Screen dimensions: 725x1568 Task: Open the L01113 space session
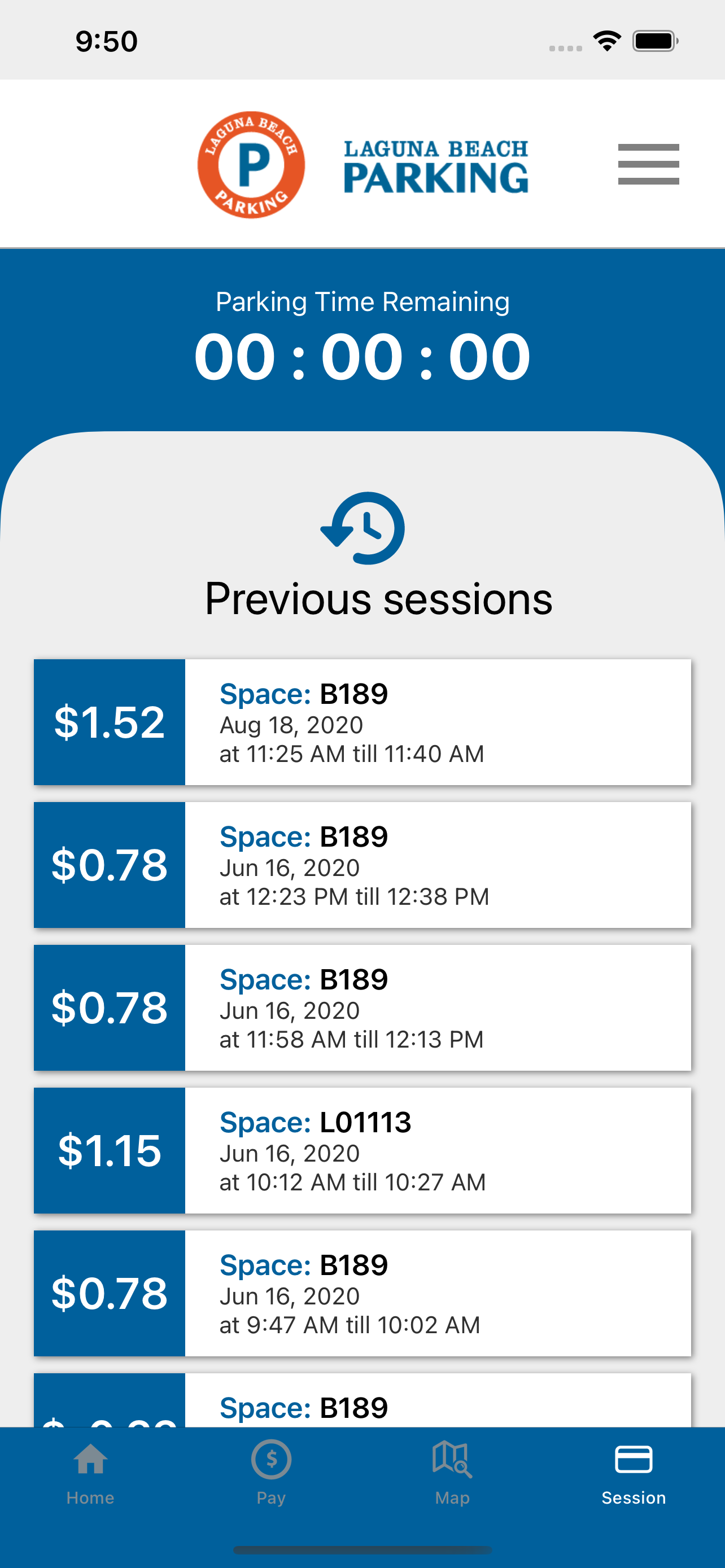(437, 1150)
